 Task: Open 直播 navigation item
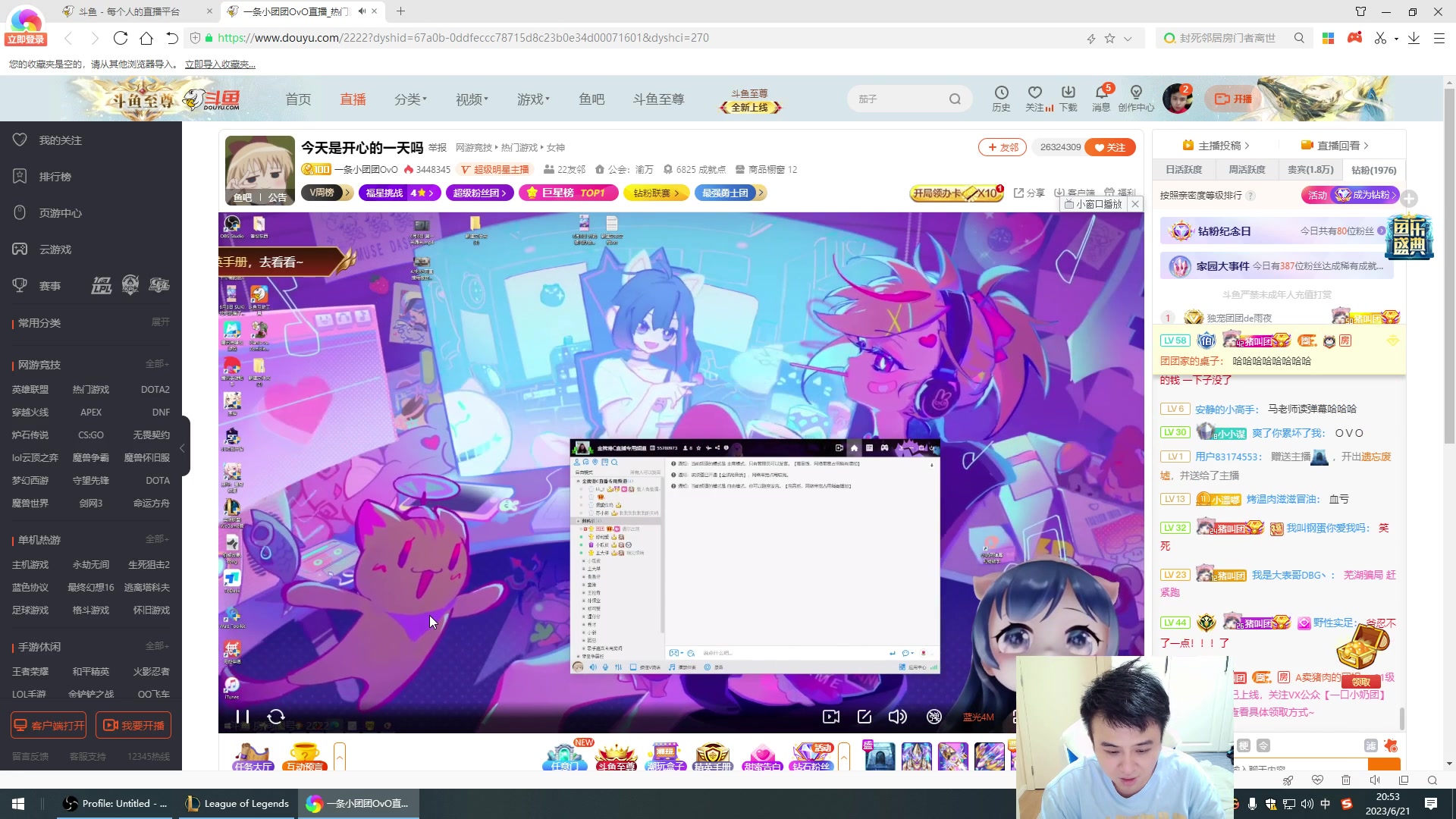click(x=353, y=99)
